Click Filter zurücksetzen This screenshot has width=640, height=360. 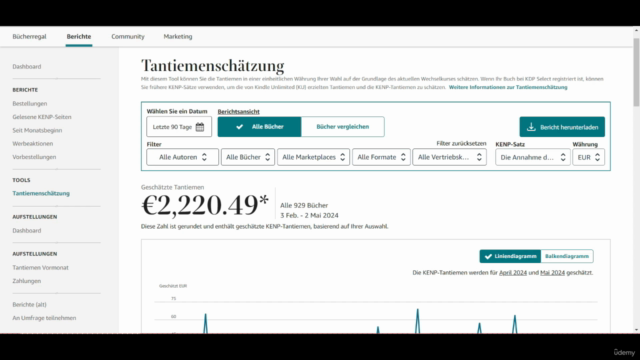click(461, 143)
